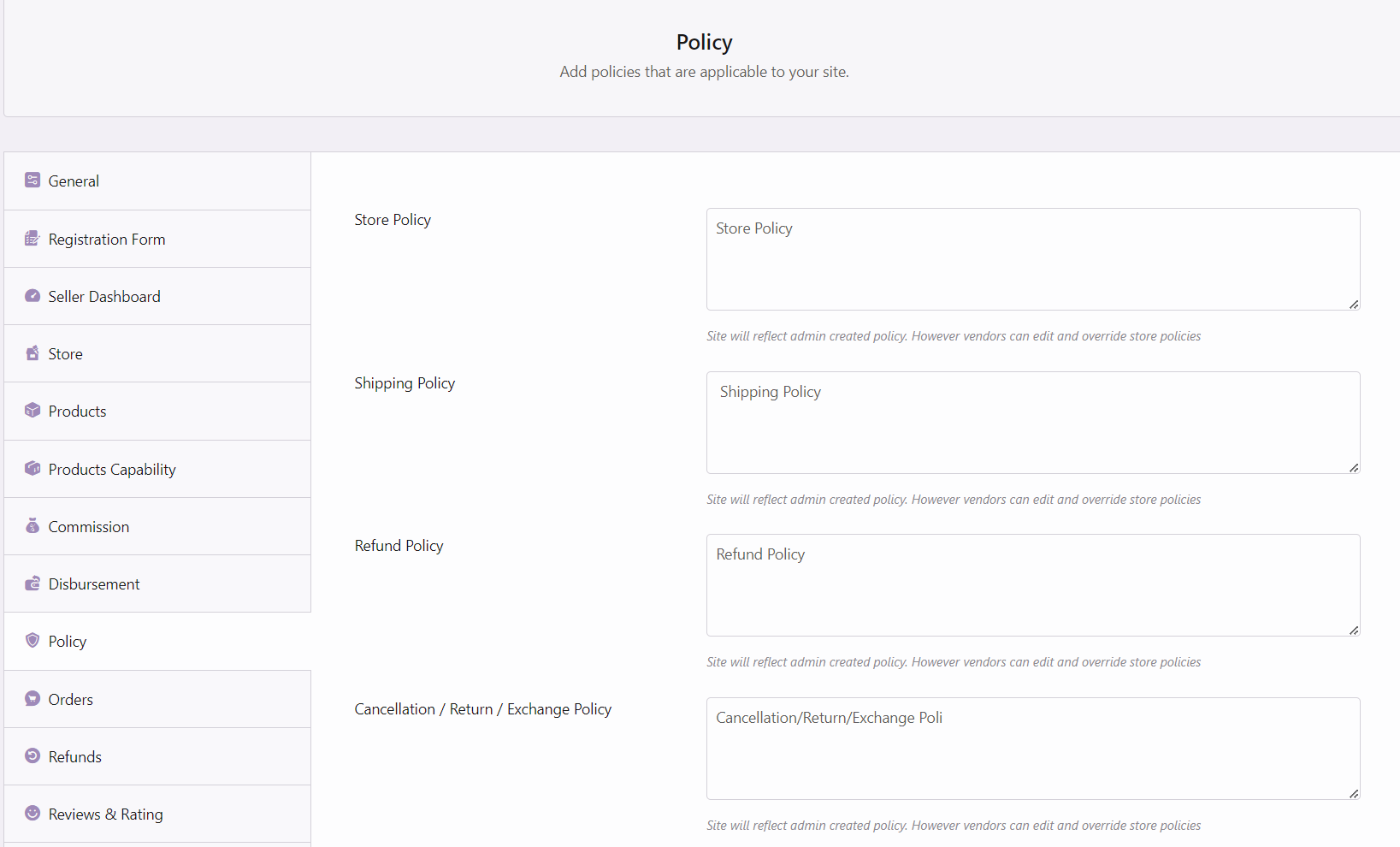The image size is (1400, 847).
Task: Focus the Shipping Policy text area
Action: [1032, 423]
